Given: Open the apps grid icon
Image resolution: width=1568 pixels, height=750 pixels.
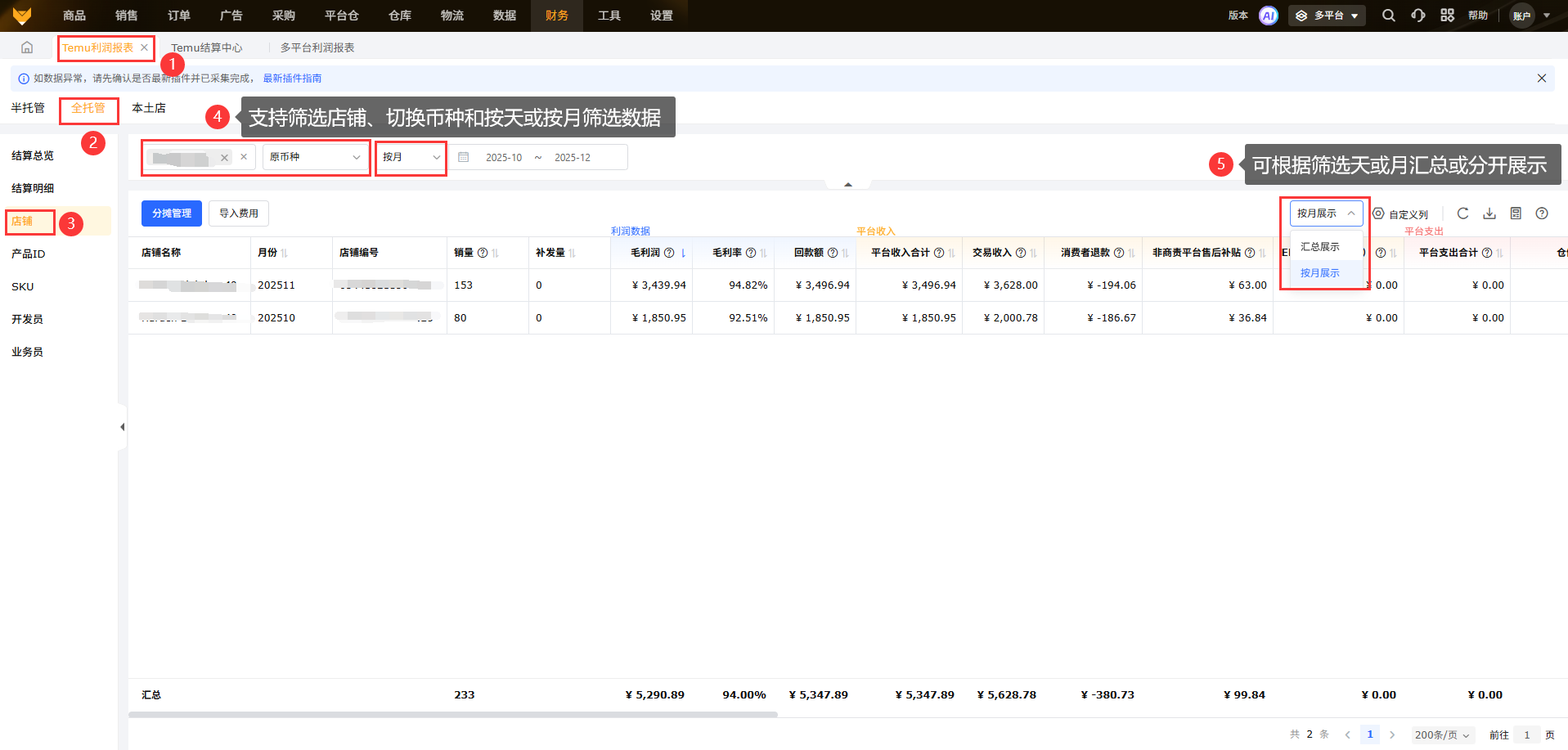Looking at the screenshot, I should coord(1447,16).
